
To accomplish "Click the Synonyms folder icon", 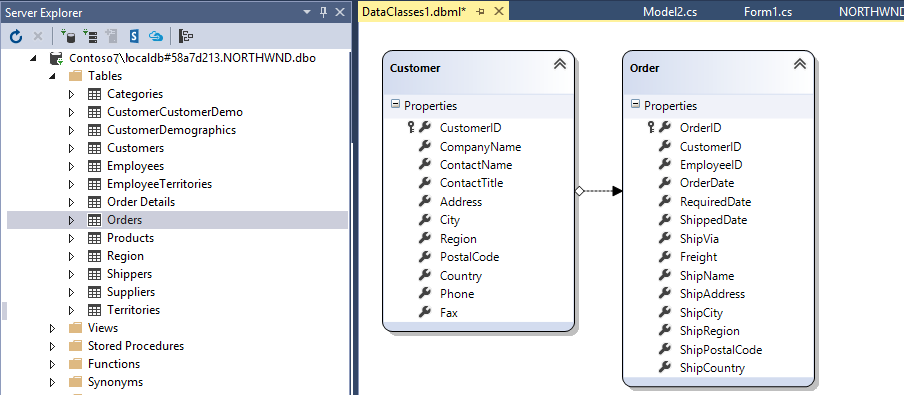I will pos(76,382).
